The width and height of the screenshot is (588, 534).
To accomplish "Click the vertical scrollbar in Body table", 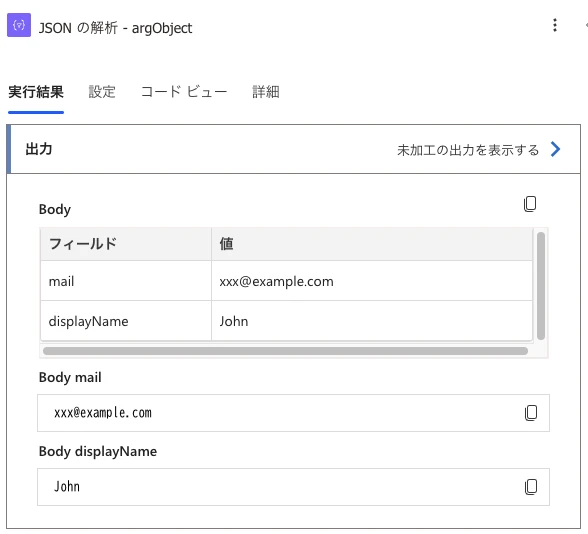I will (541, 286).
